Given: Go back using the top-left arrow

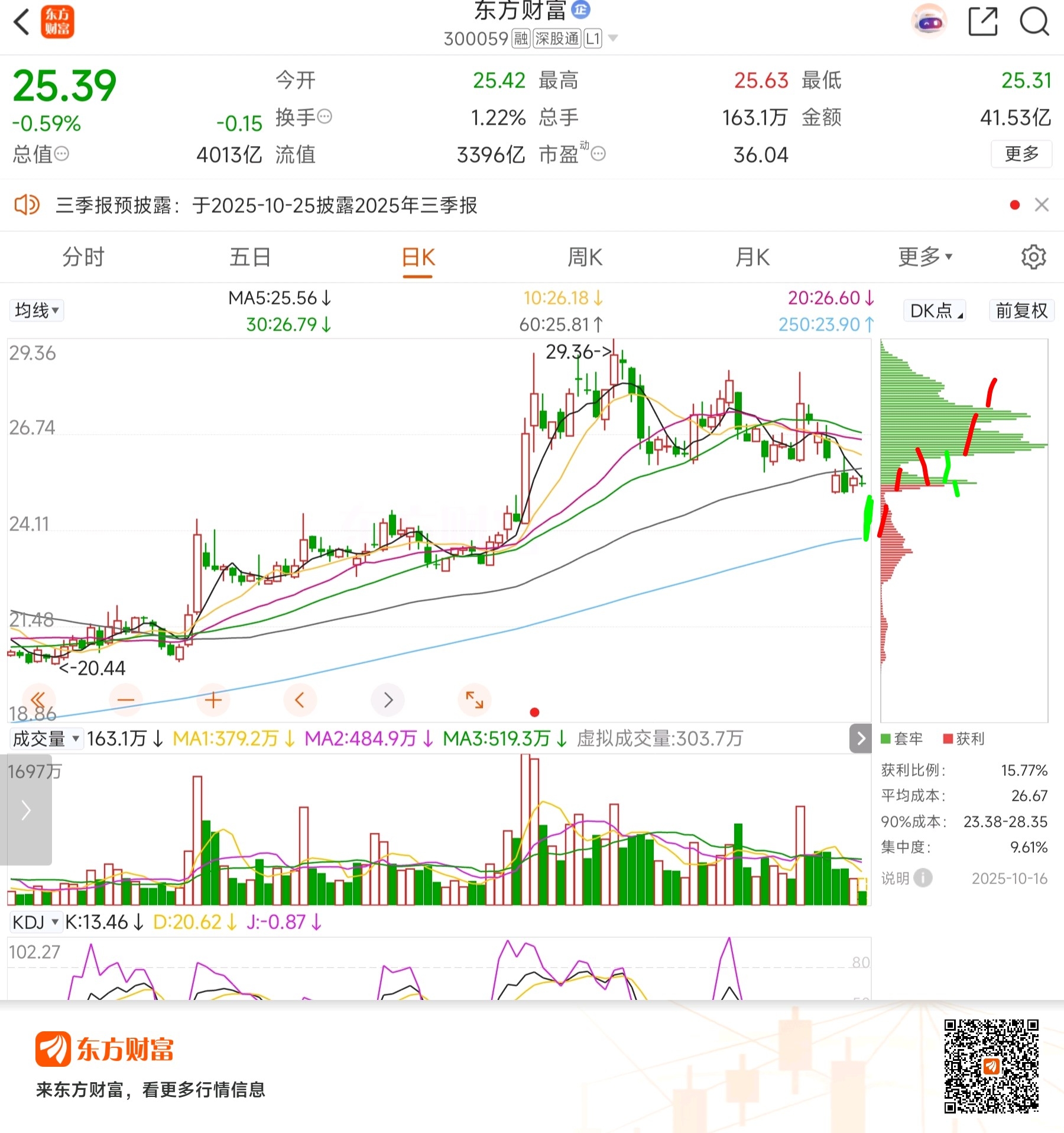Looking at the screenshot, I should coord(22,22).
